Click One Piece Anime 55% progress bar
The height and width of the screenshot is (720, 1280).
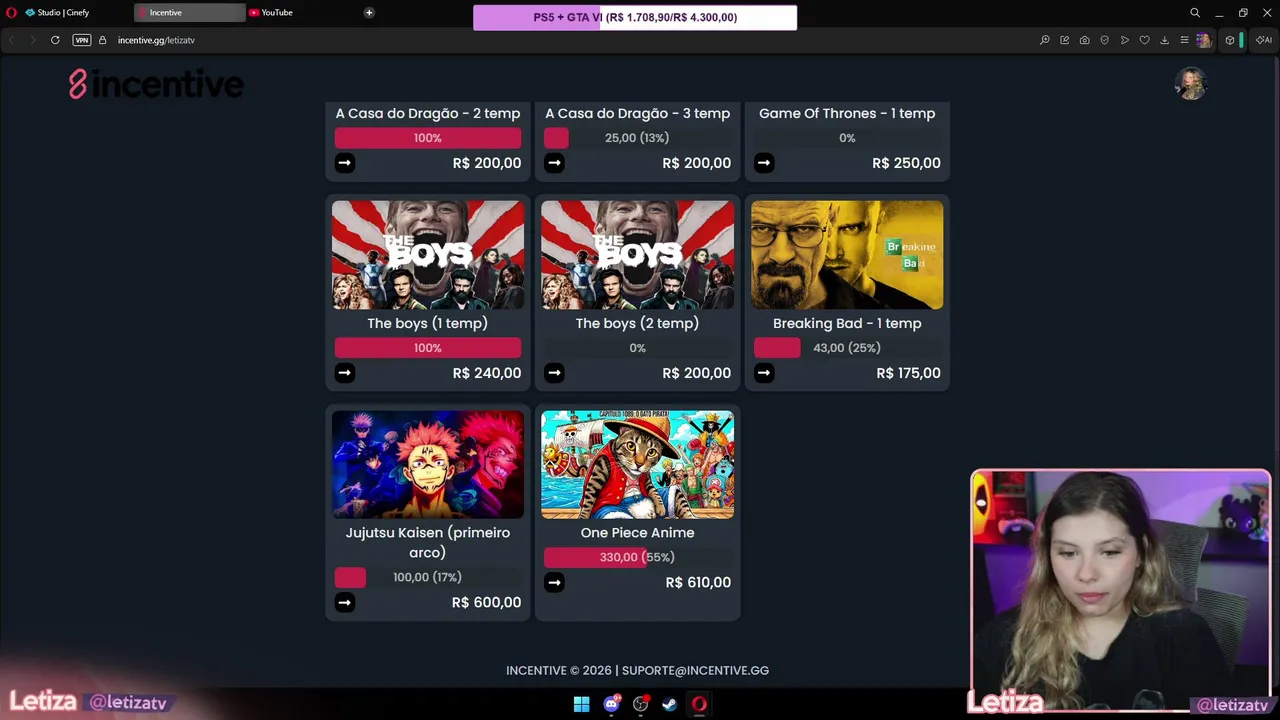pos(638,557)
